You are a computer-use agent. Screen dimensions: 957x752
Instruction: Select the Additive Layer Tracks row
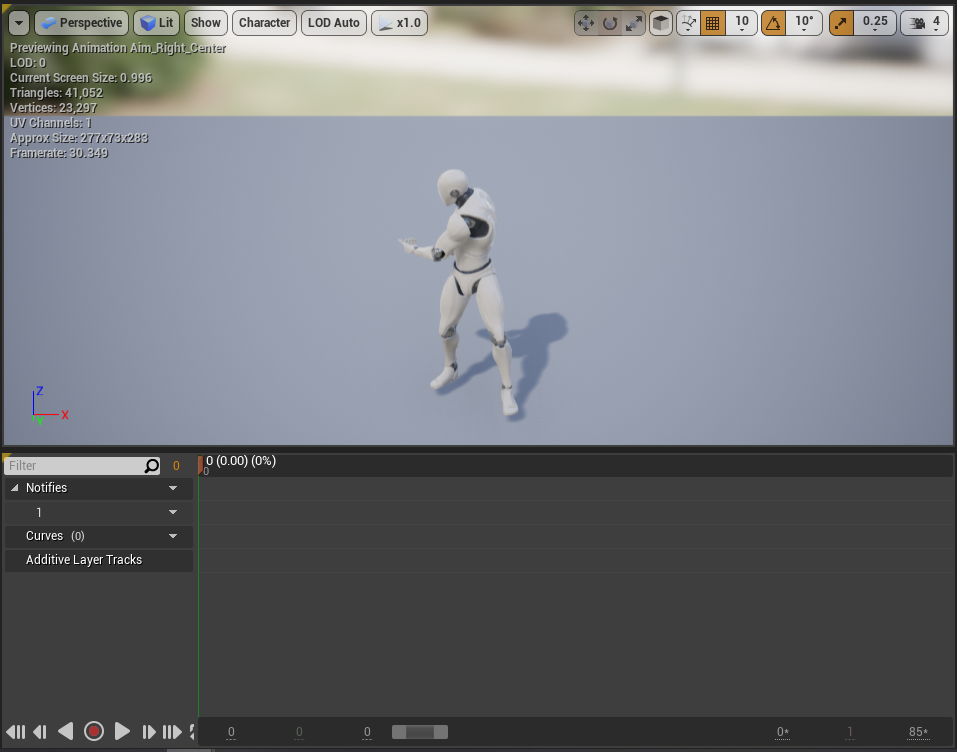pos(99,560)
